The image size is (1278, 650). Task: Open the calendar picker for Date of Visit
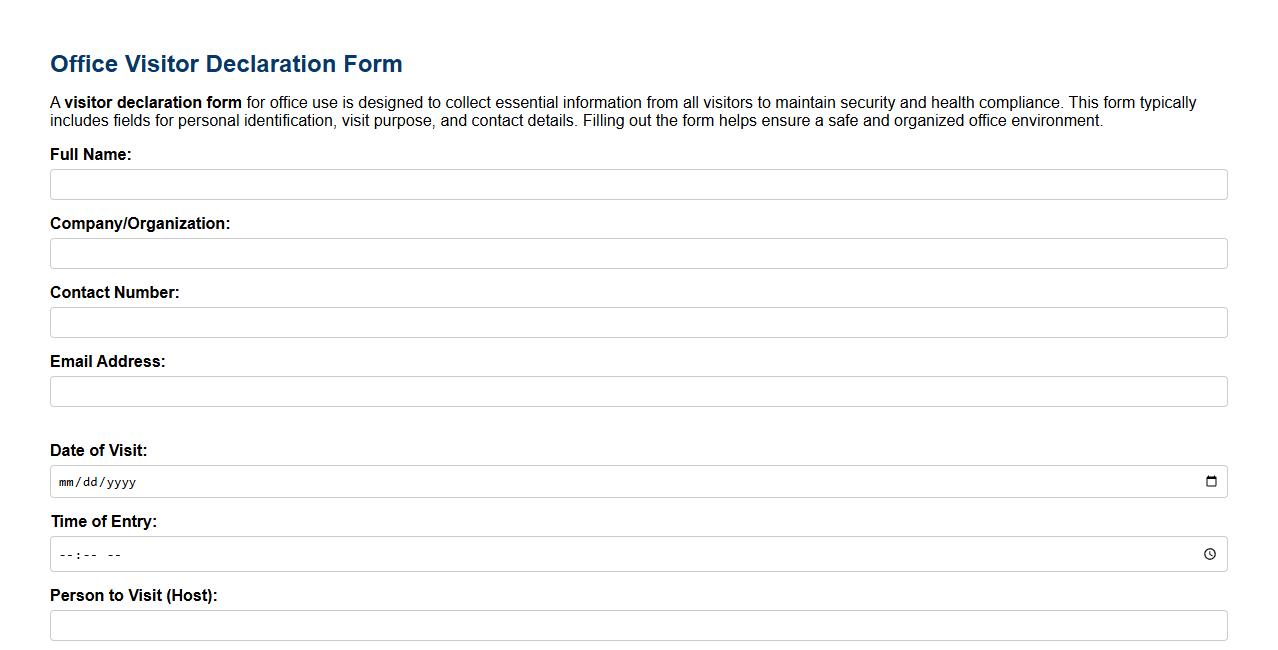(1212, 481)
